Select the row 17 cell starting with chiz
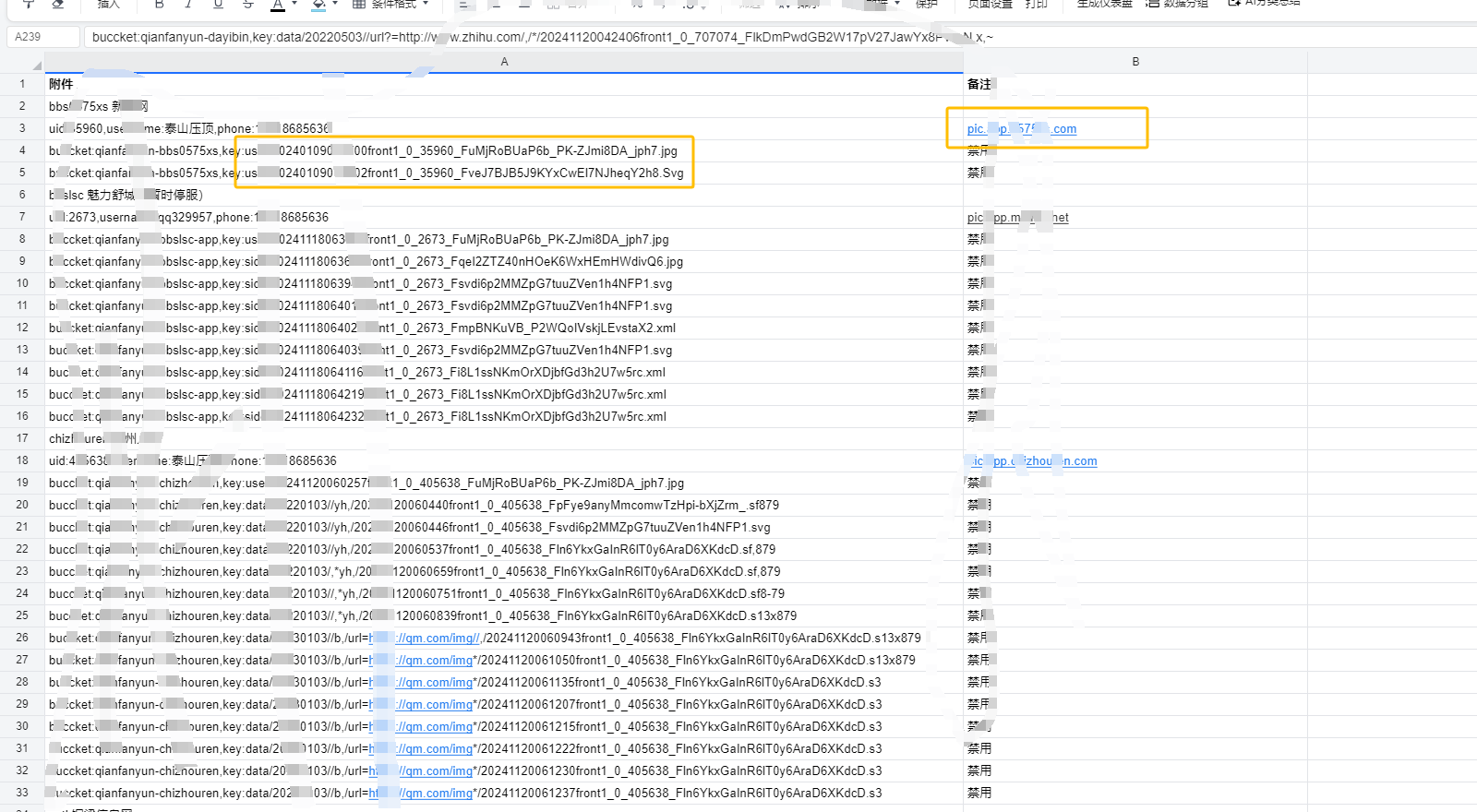This screenshot has width=1477, height=812. (x=504, y=438)
